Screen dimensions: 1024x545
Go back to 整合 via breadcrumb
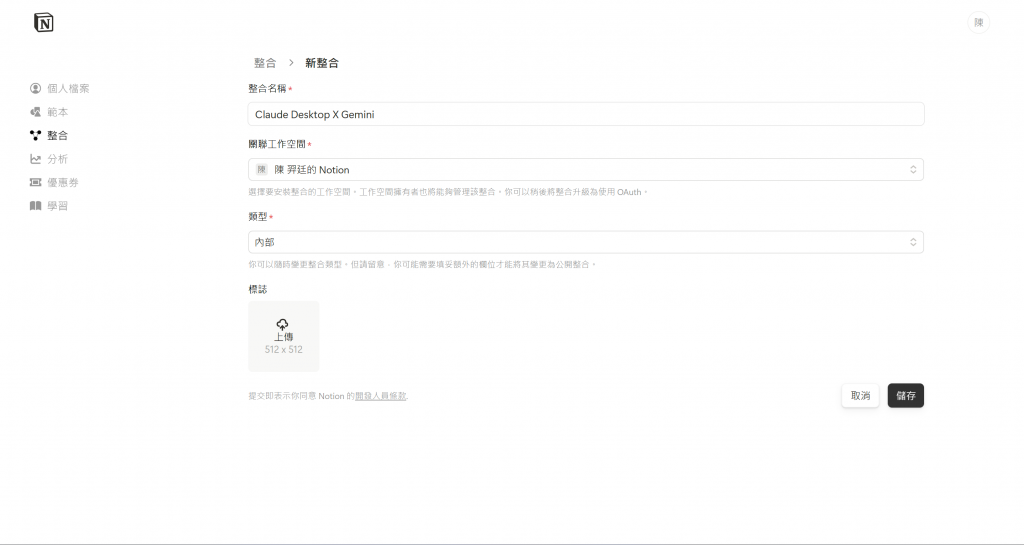pyautogui.click(x=265, y=63)
